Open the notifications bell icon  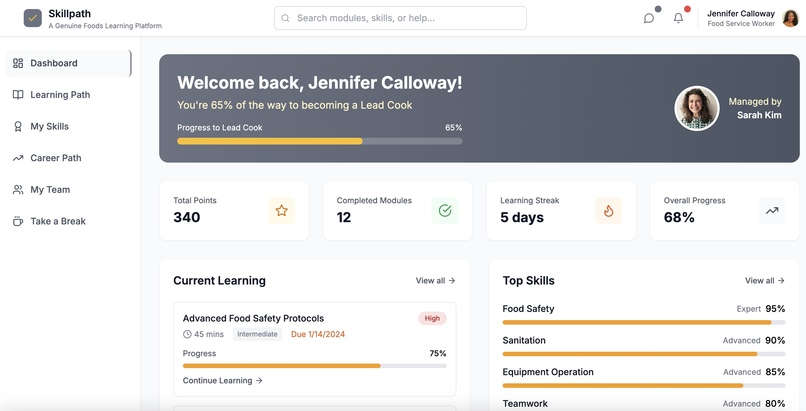coord(679,18)
